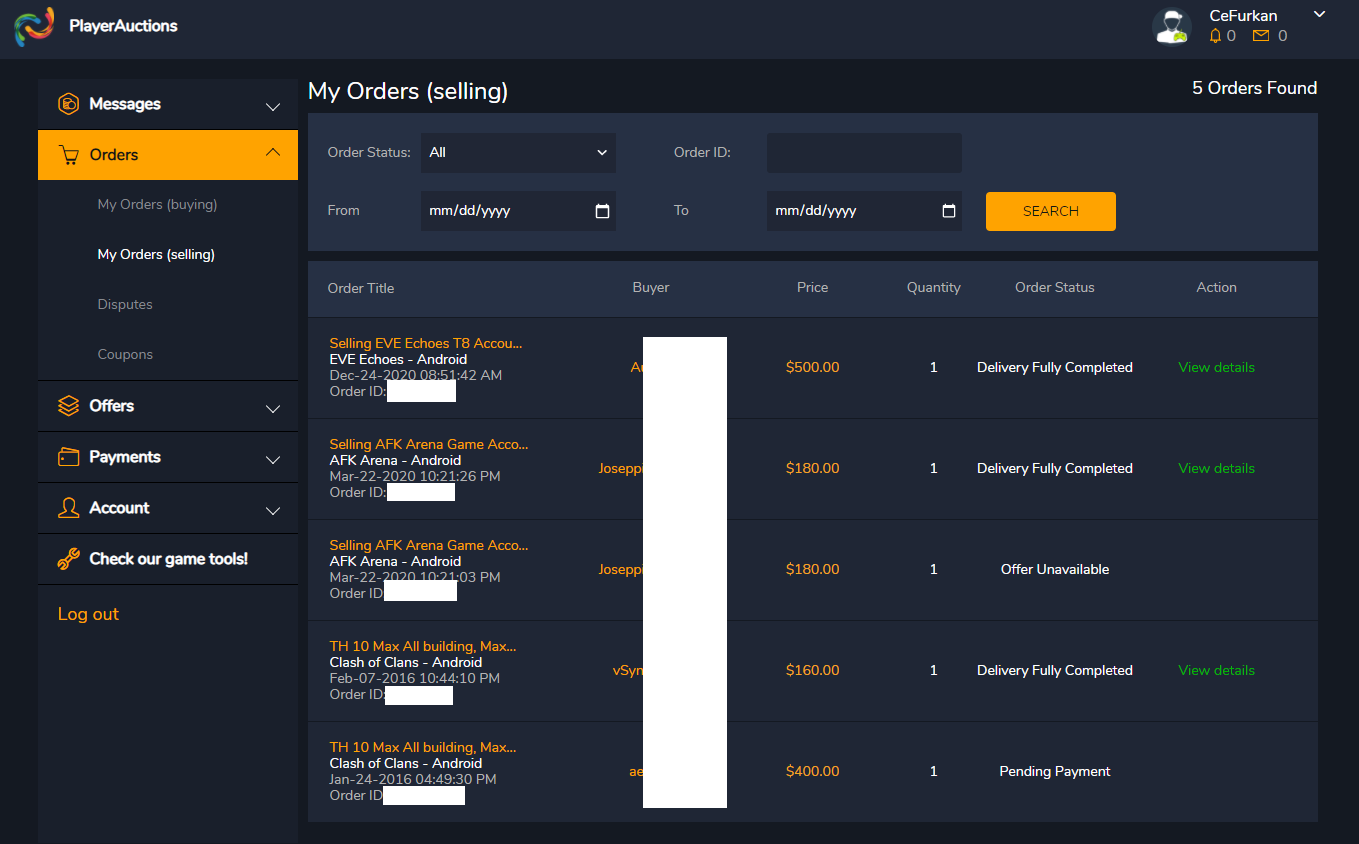The width and height of the screenshot is (1359, 844).
Task: Click the PlayerAuctions brand name text
Action: pyautogui.click(x=123, y=26)
